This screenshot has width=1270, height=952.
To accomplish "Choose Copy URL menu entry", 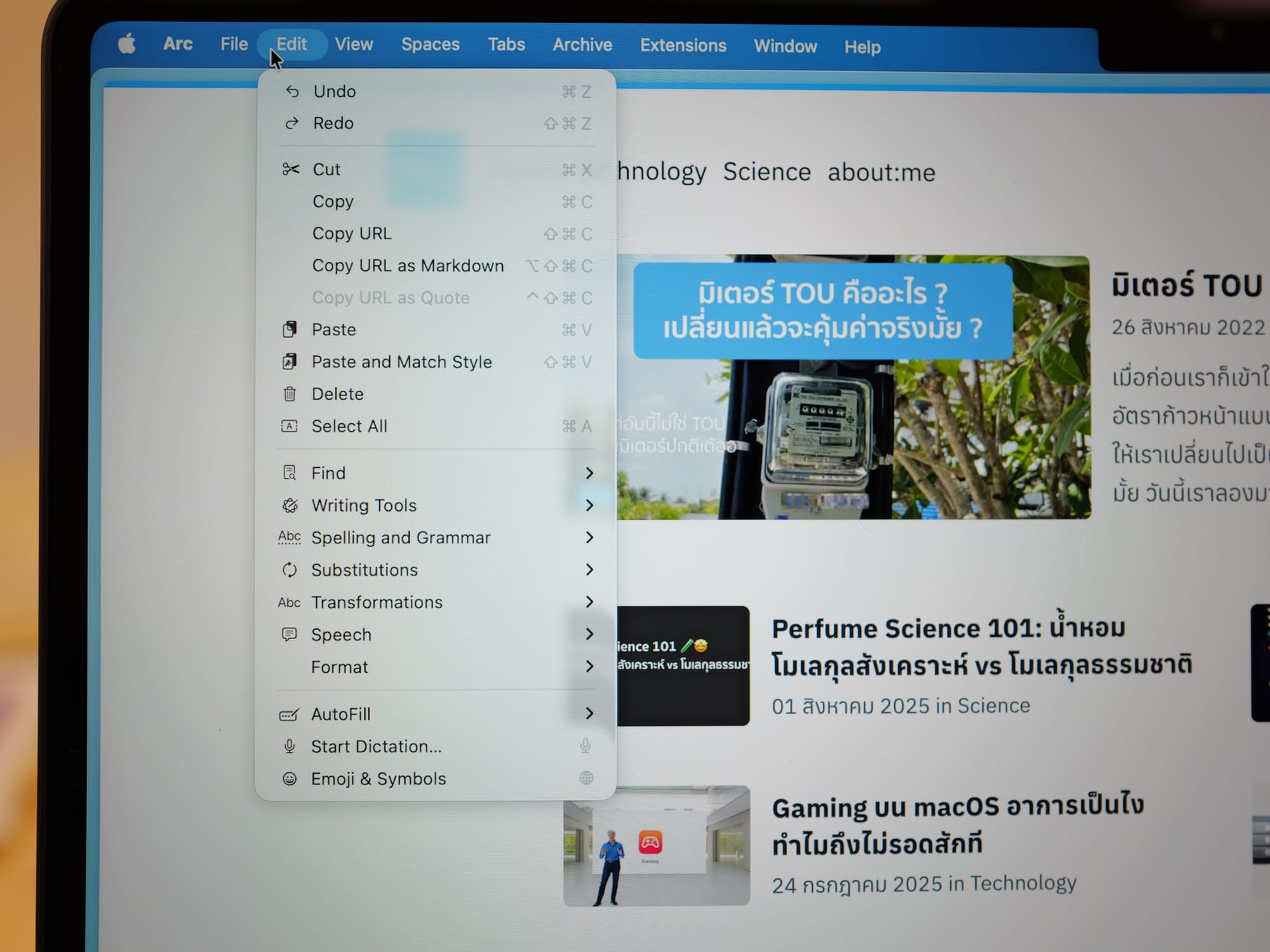I will [x=436, y=234].
